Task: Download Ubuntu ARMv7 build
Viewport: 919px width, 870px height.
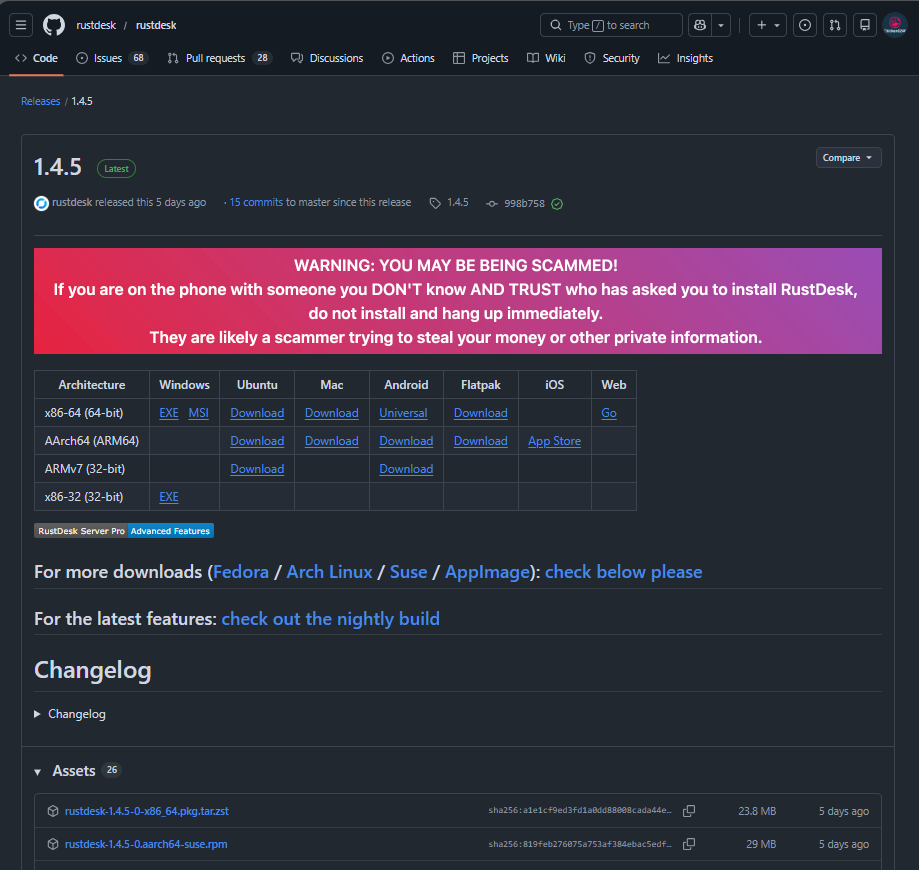Action: [257, 469]
